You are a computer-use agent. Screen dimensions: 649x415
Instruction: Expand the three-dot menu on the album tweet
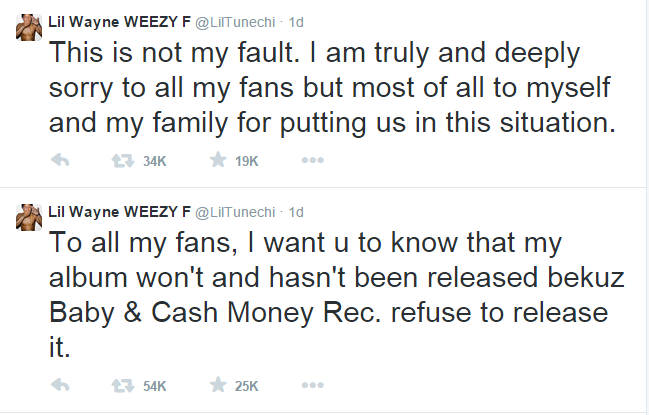click(x=312, y=385)
